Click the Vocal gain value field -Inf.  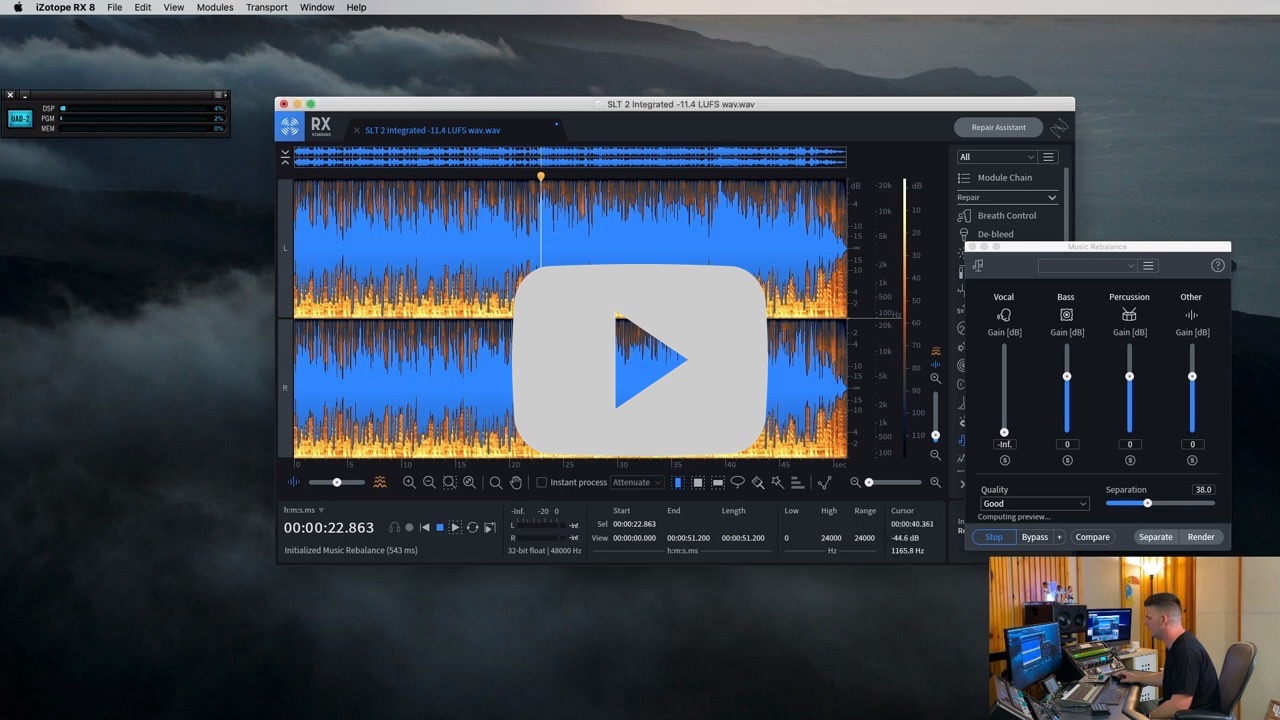tap(1004, 444)
